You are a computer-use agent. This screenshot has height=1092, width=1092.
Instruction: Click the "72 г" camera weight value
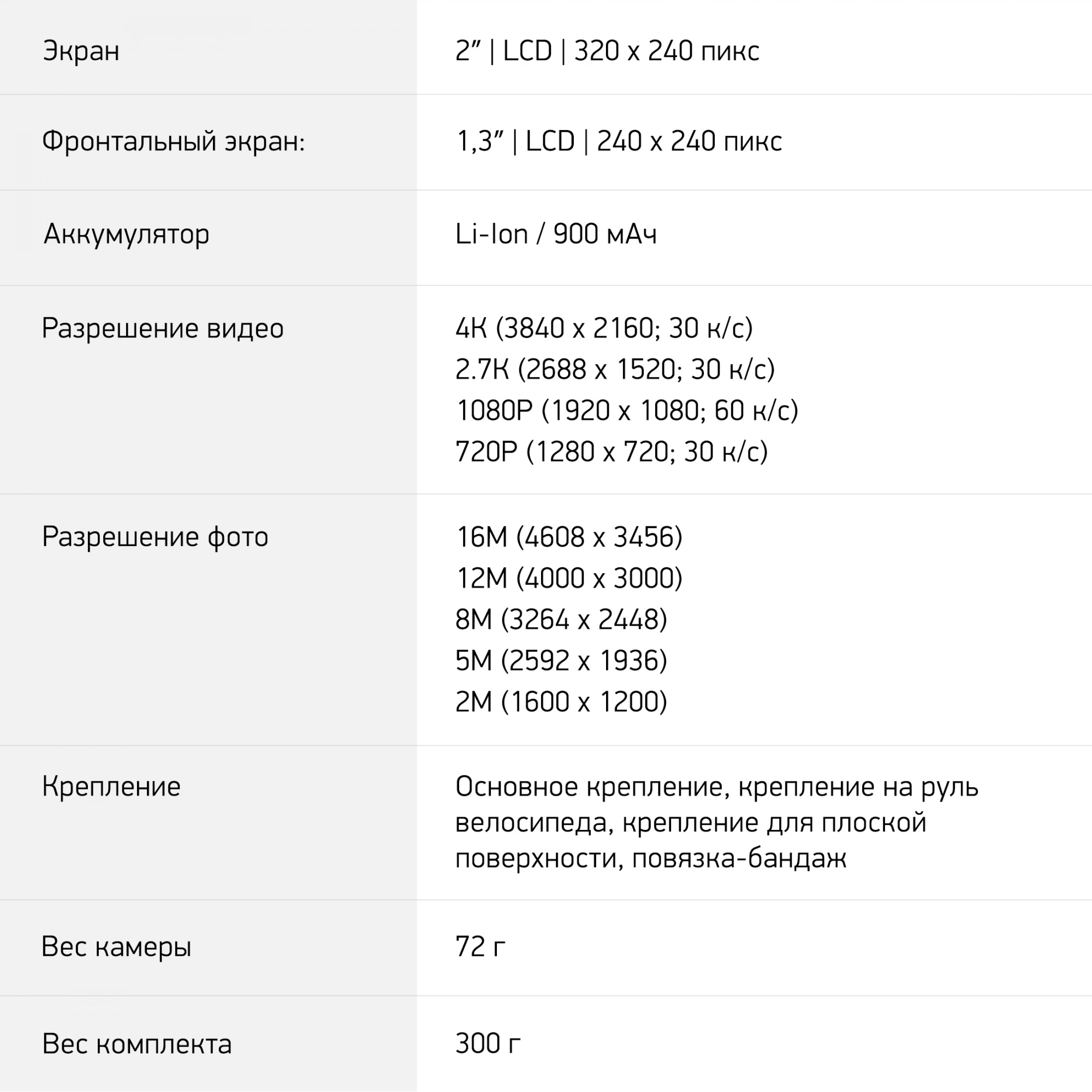pyautogui.click(x=480, y=947)
